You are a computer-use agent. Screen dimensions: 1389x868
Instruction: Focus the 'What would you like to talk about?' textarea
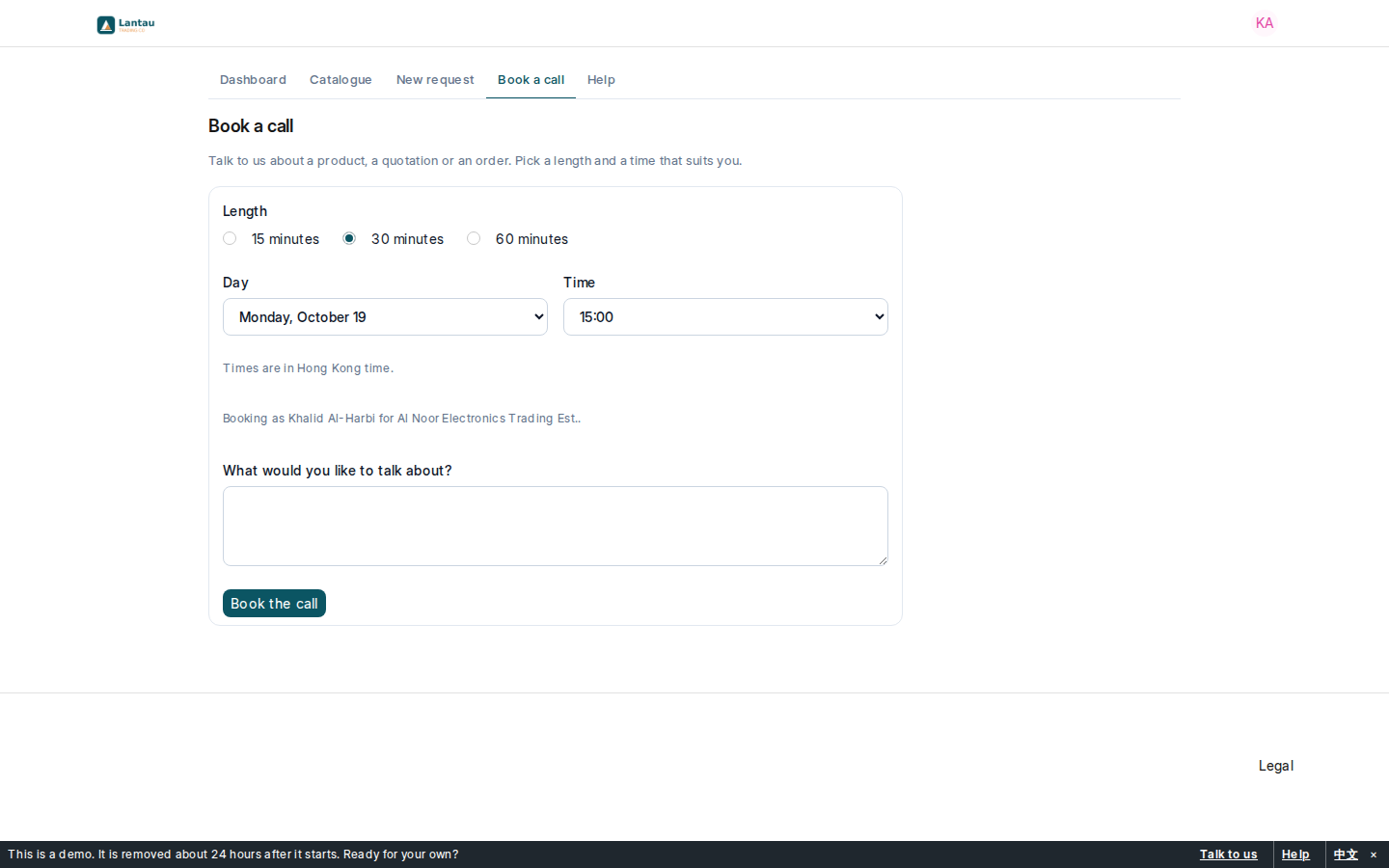(x=556, y=526)
